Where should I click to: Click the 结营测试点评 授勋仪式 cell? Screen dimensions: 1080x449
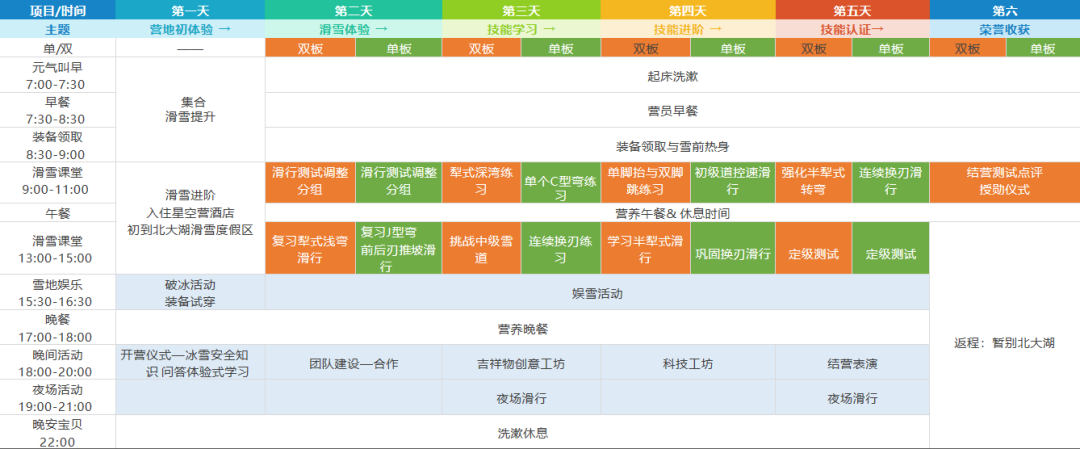[x=1004, y=182]
